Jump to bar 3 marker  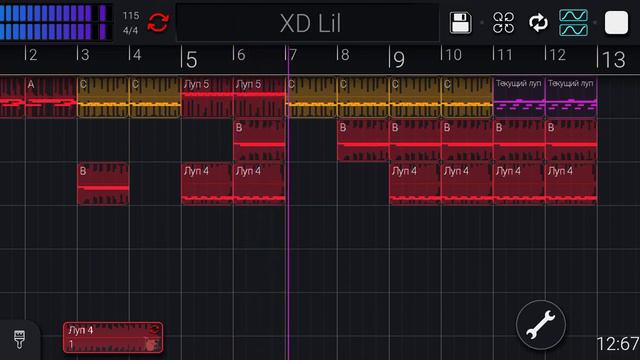(83, 55)
